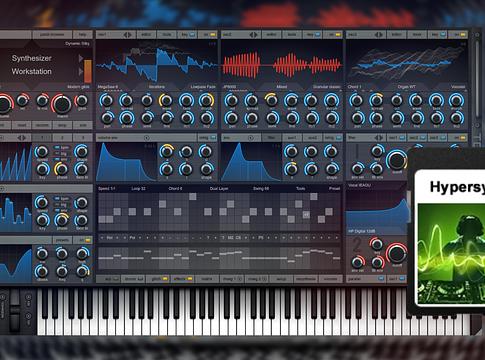This screenshot has width=485, height=360.
Task: Open the sequencer Tools menu
Action: [301, 189]
